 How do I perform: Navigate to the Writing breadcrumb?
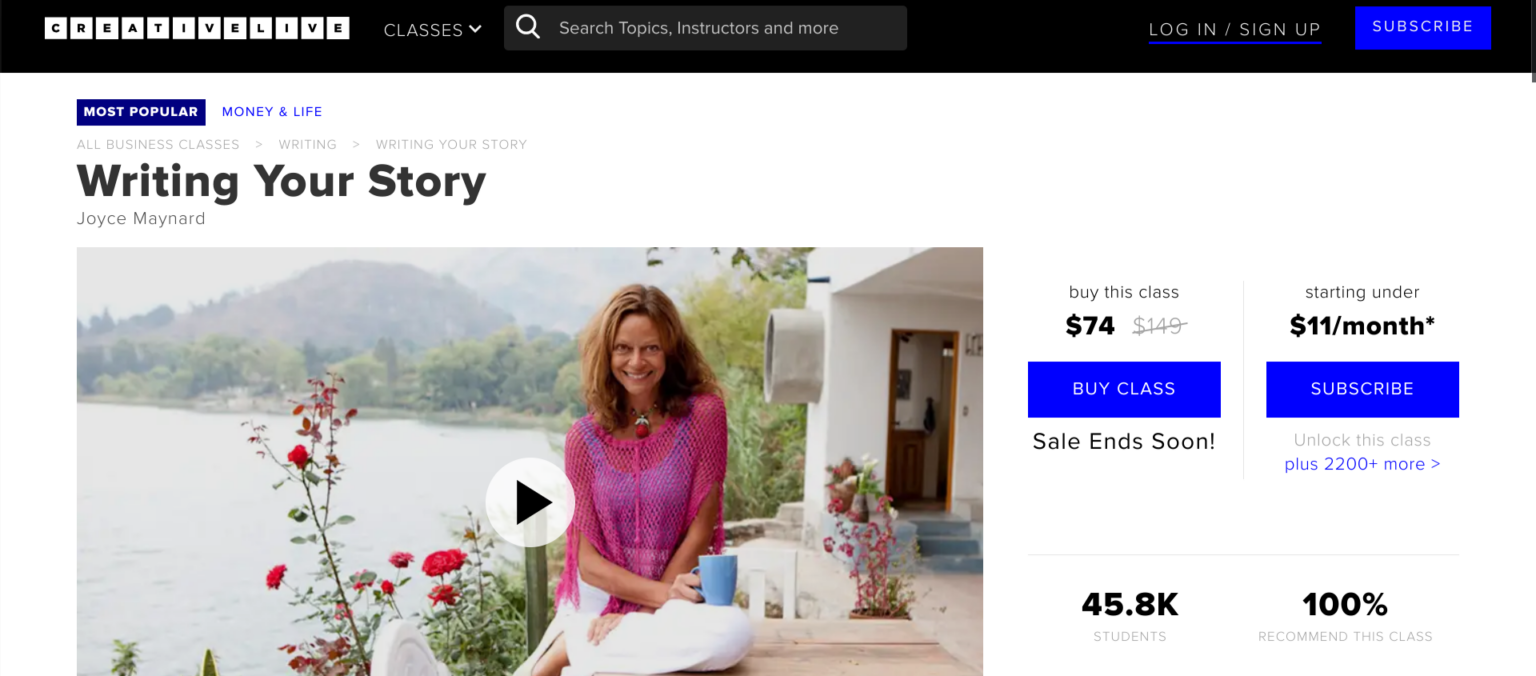coord(307,144)
